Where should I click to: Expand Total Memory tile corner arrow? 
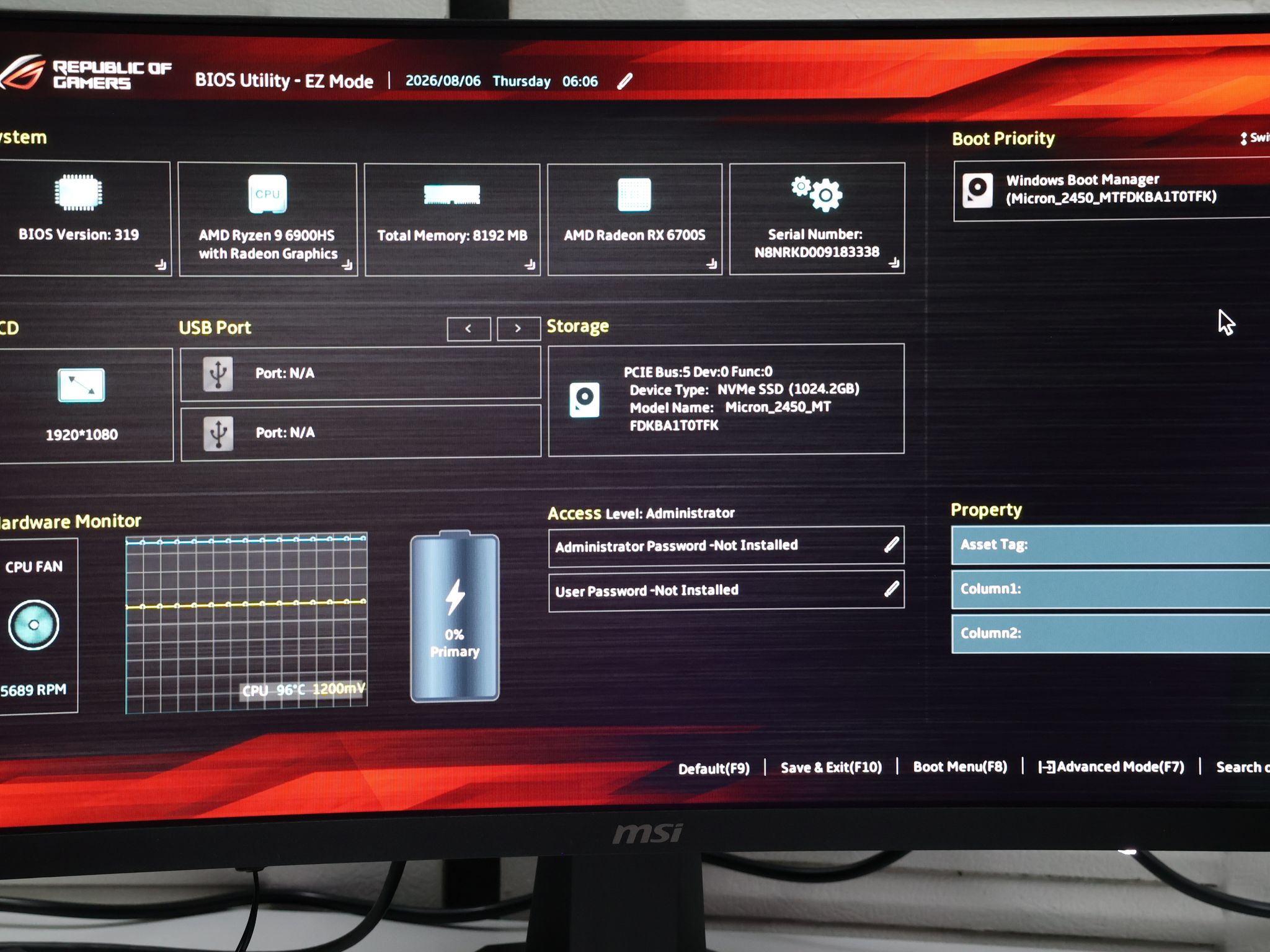tap(530, 265)
